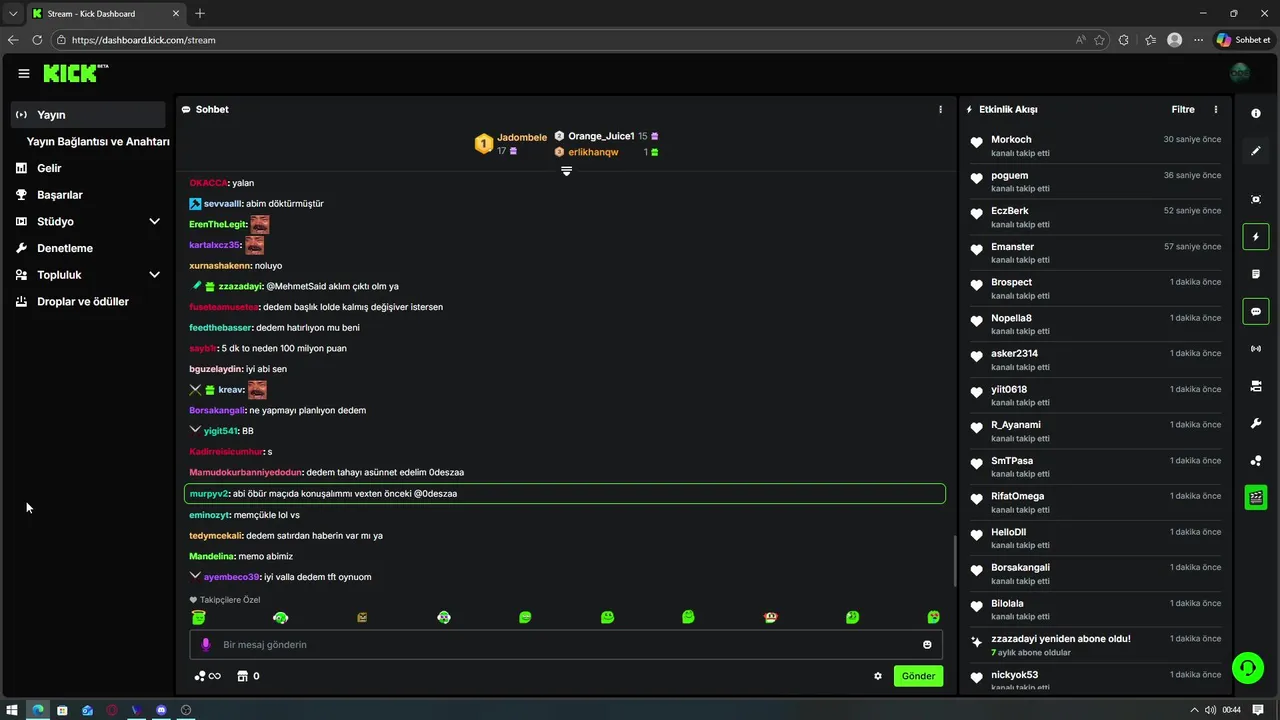The width and height of the screenshot is (1280, 720).
Task: Select the Yayın sidebar item
Action: [x=88, y=115]
